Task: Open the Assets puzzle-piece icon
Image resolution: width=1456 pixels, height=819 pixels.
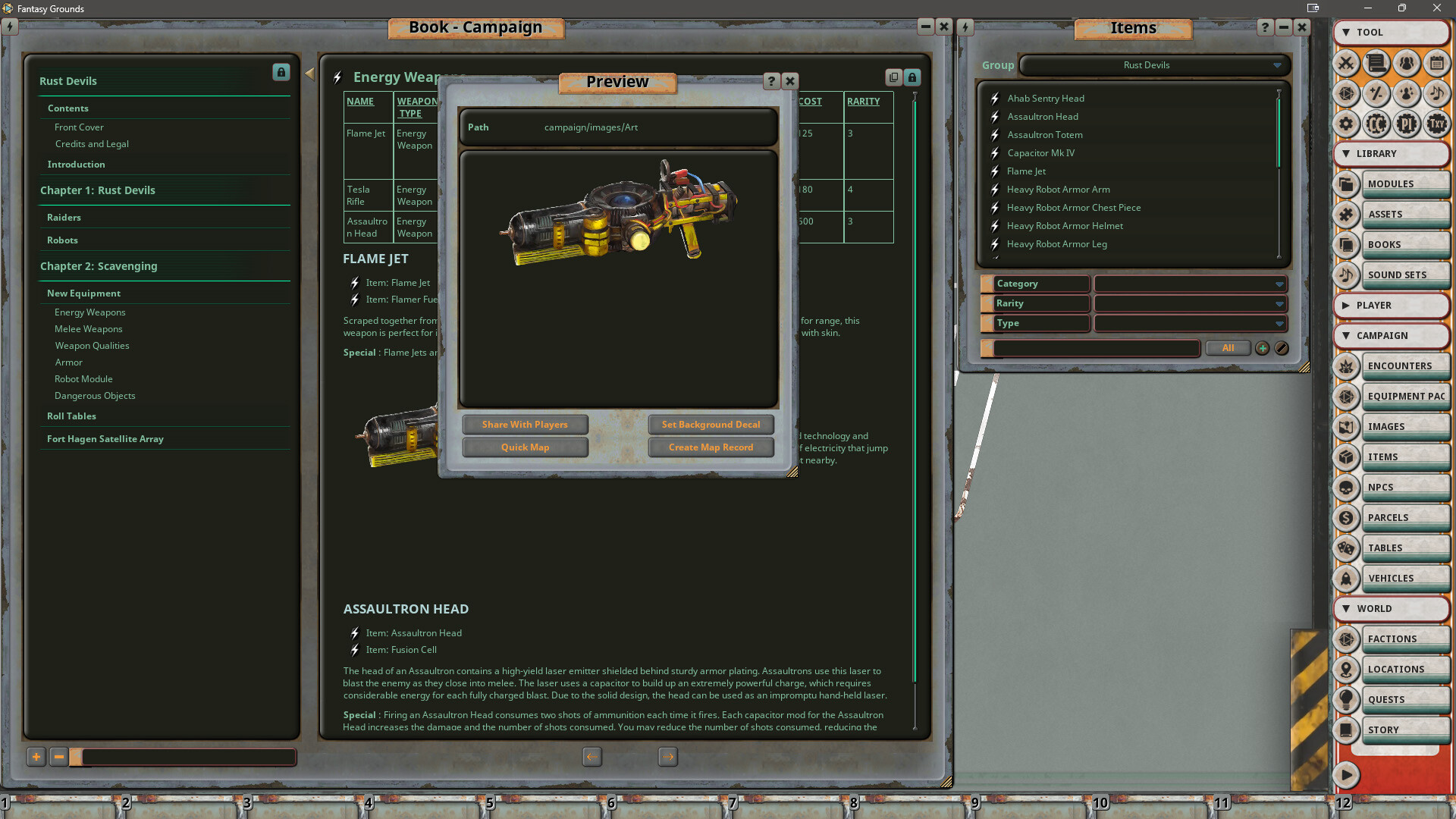Action: point(1347,215)
